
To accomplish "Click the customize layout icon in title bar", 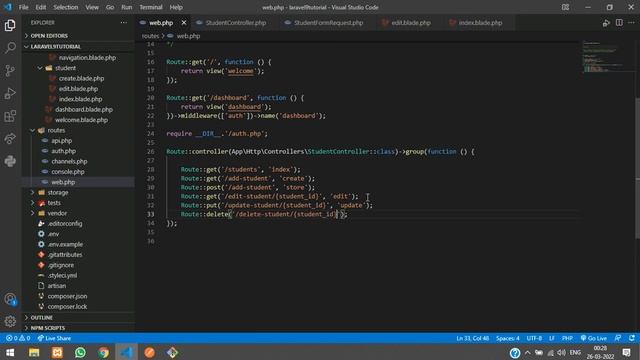I will point(565,7).
